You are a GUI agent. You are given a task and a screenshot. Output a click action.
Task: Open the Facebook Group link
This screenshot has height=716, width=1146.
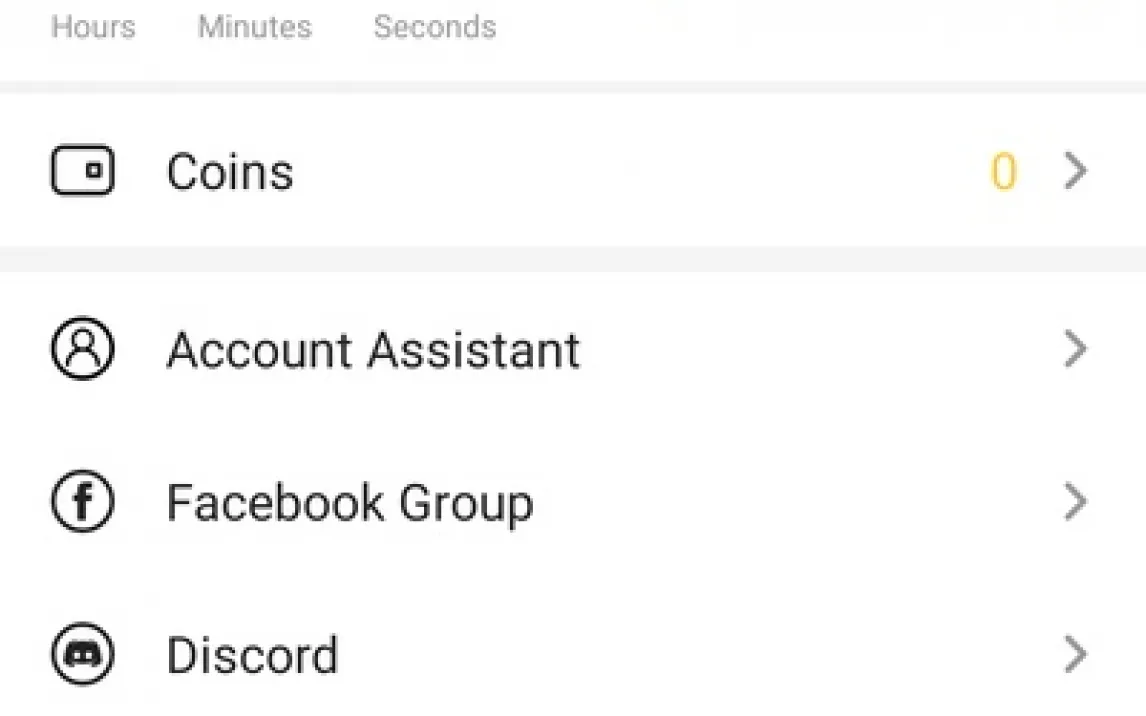(x=349, y=503)
